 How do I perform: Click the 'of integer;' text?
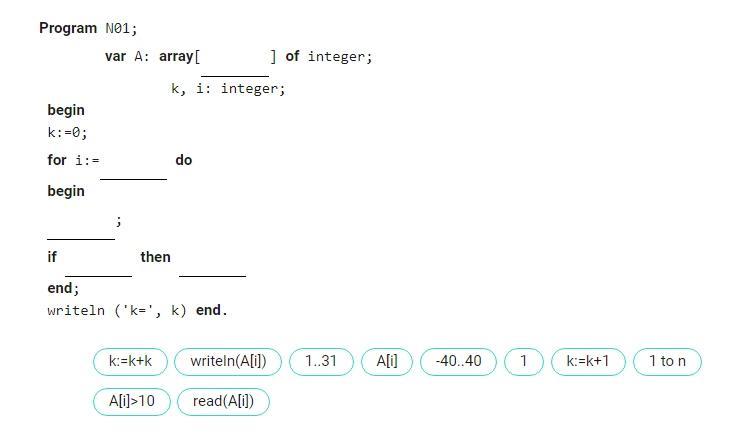(329, 56)
